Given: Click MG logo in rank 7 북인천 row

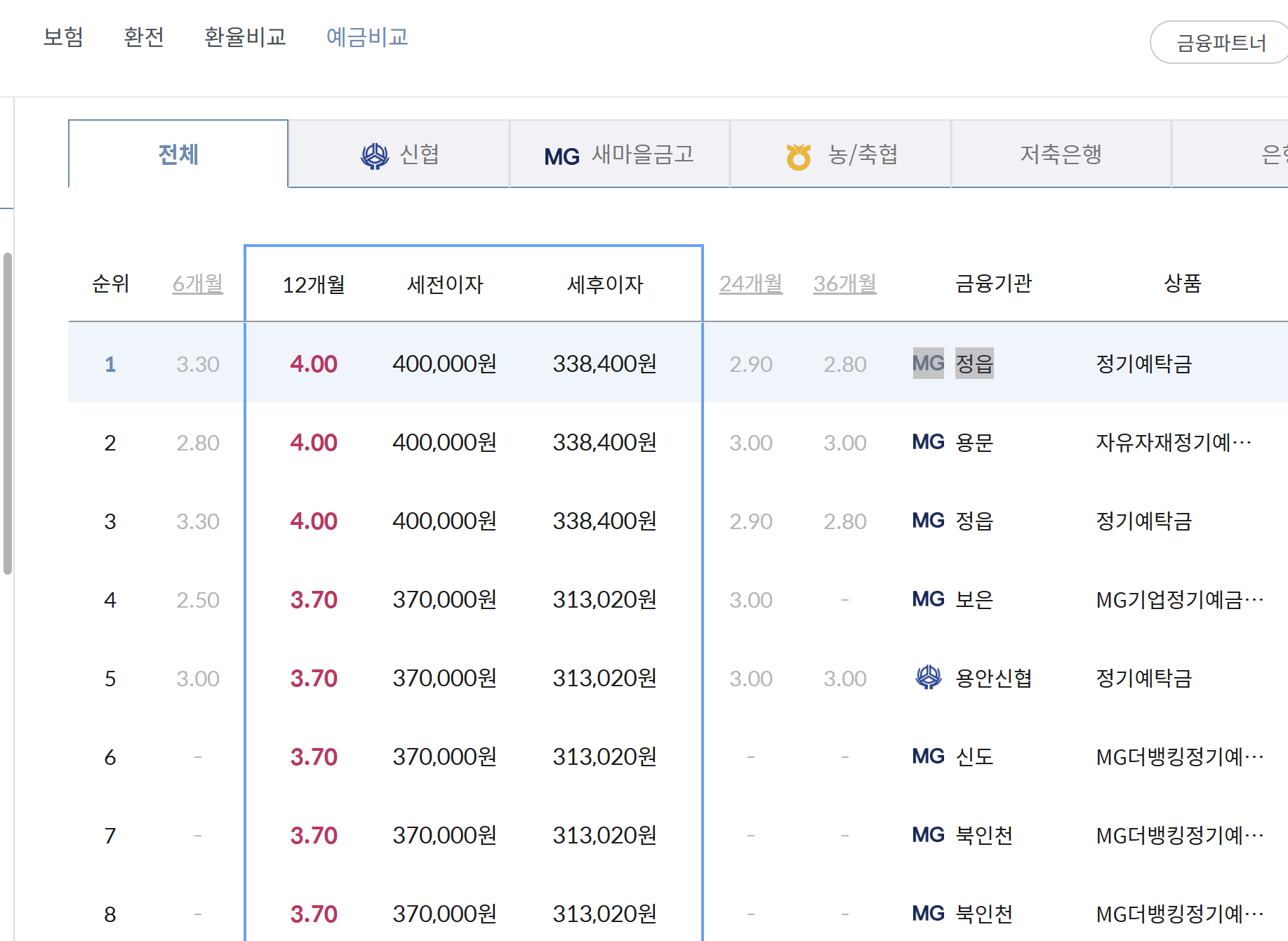Looking at the screenshot, I should tap(928, 835).
